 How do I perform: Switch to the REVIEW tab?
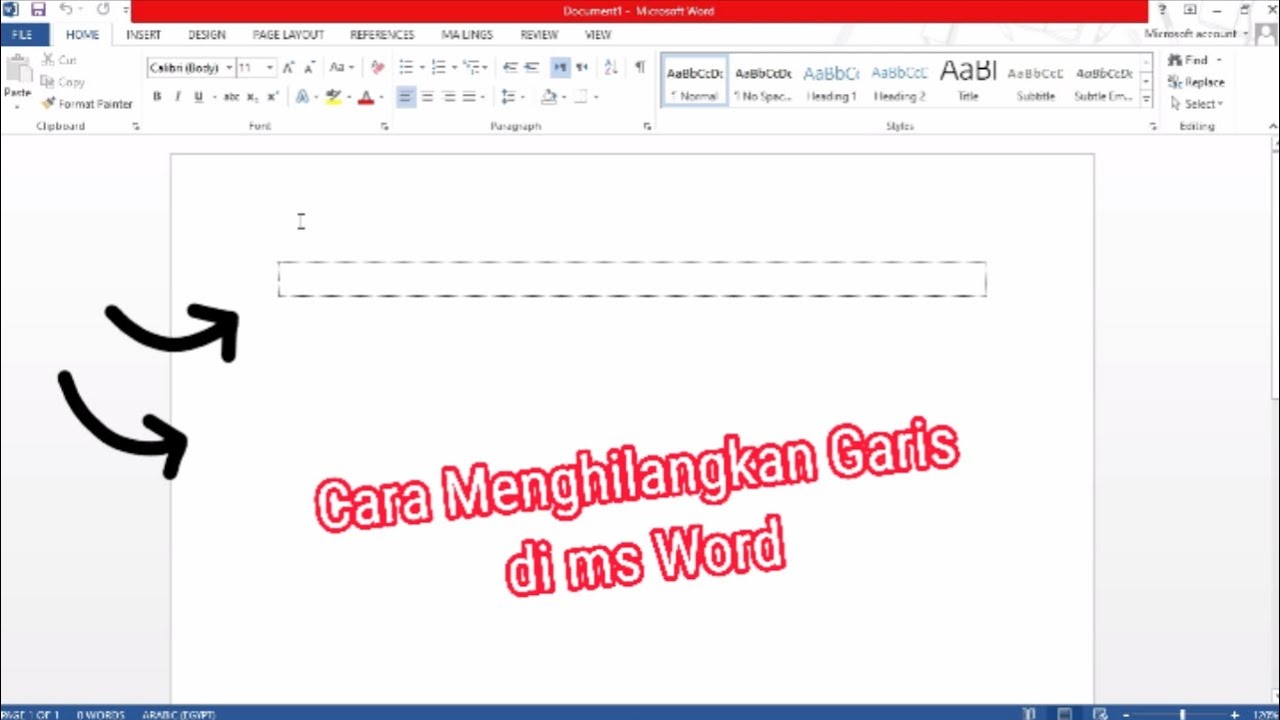539,35
